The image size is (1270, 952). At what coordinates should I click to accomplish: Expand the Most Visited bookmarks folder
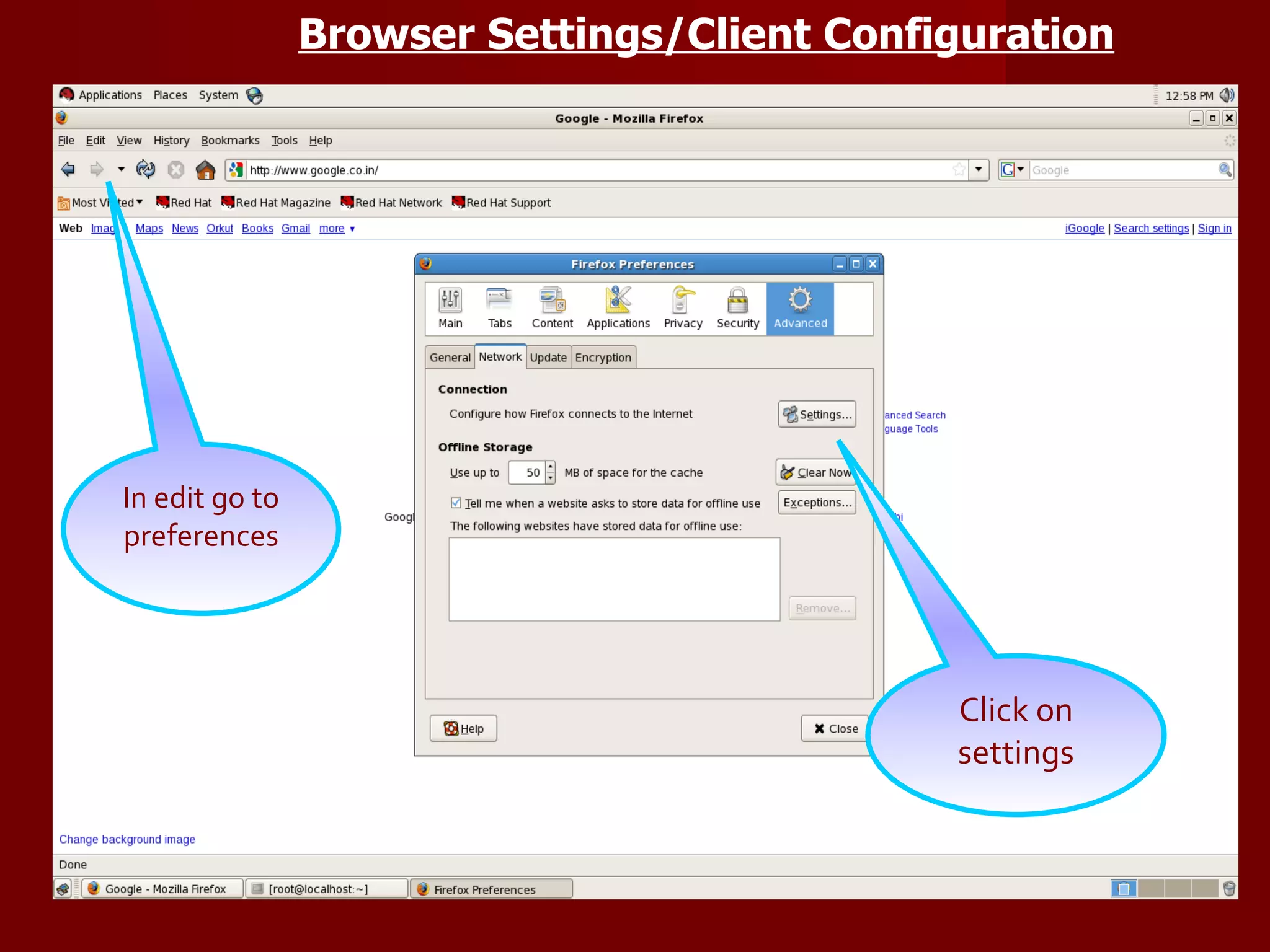point(101,203)
